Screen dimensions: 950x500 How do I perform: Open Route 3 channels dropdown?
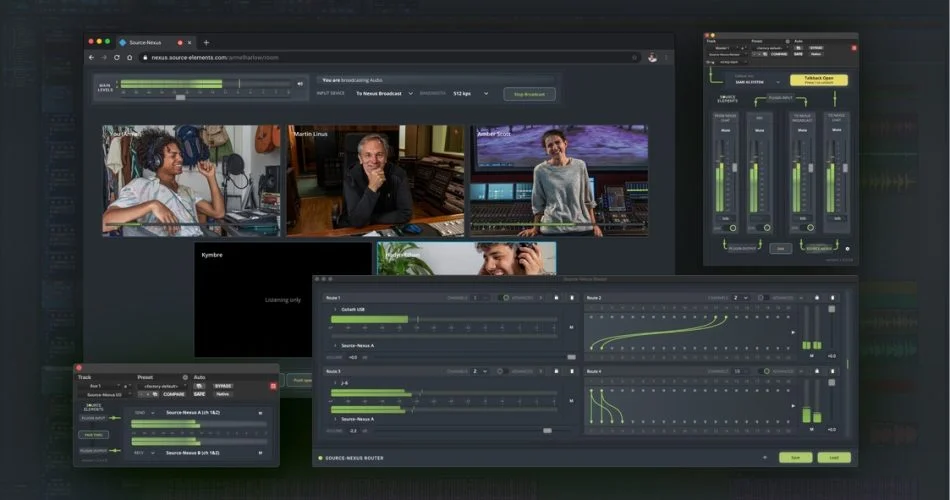[480, 371]
